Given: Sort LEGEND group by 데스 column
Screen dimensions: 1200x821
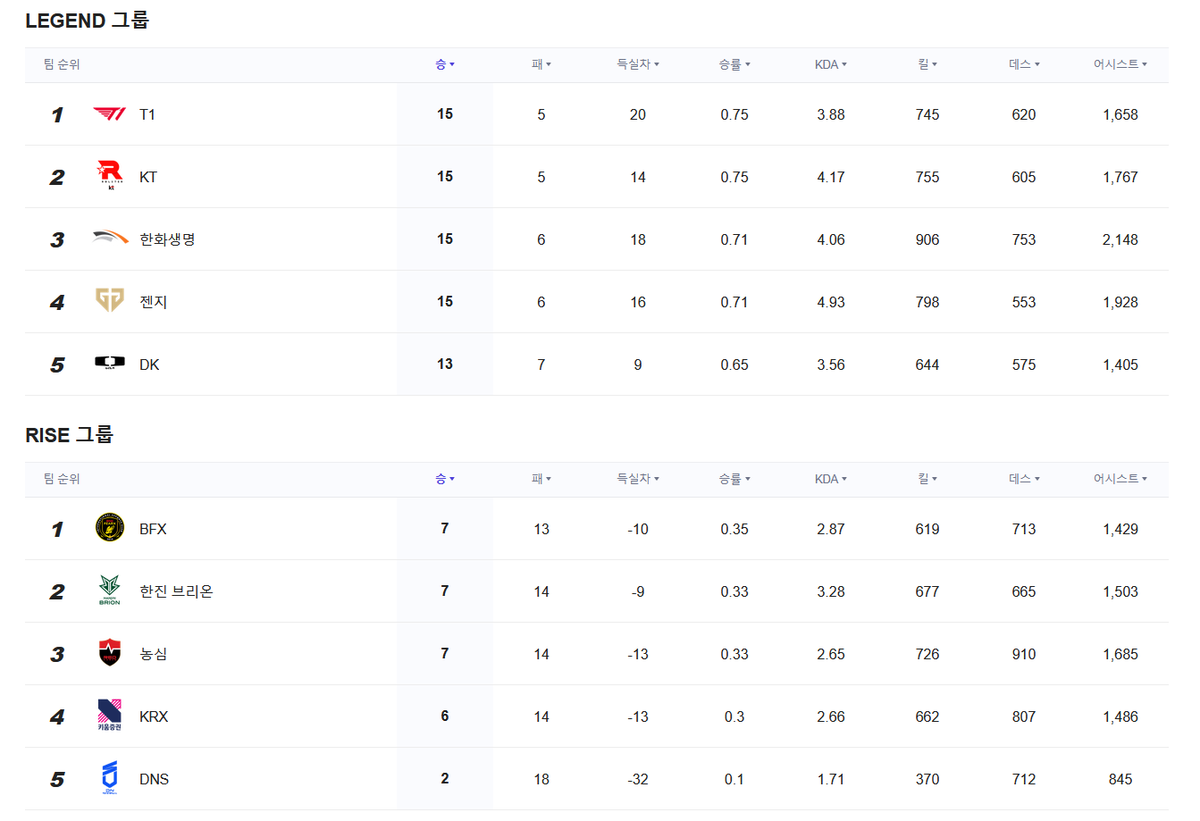Looking at the screenshot, I should pos(1024,64).
